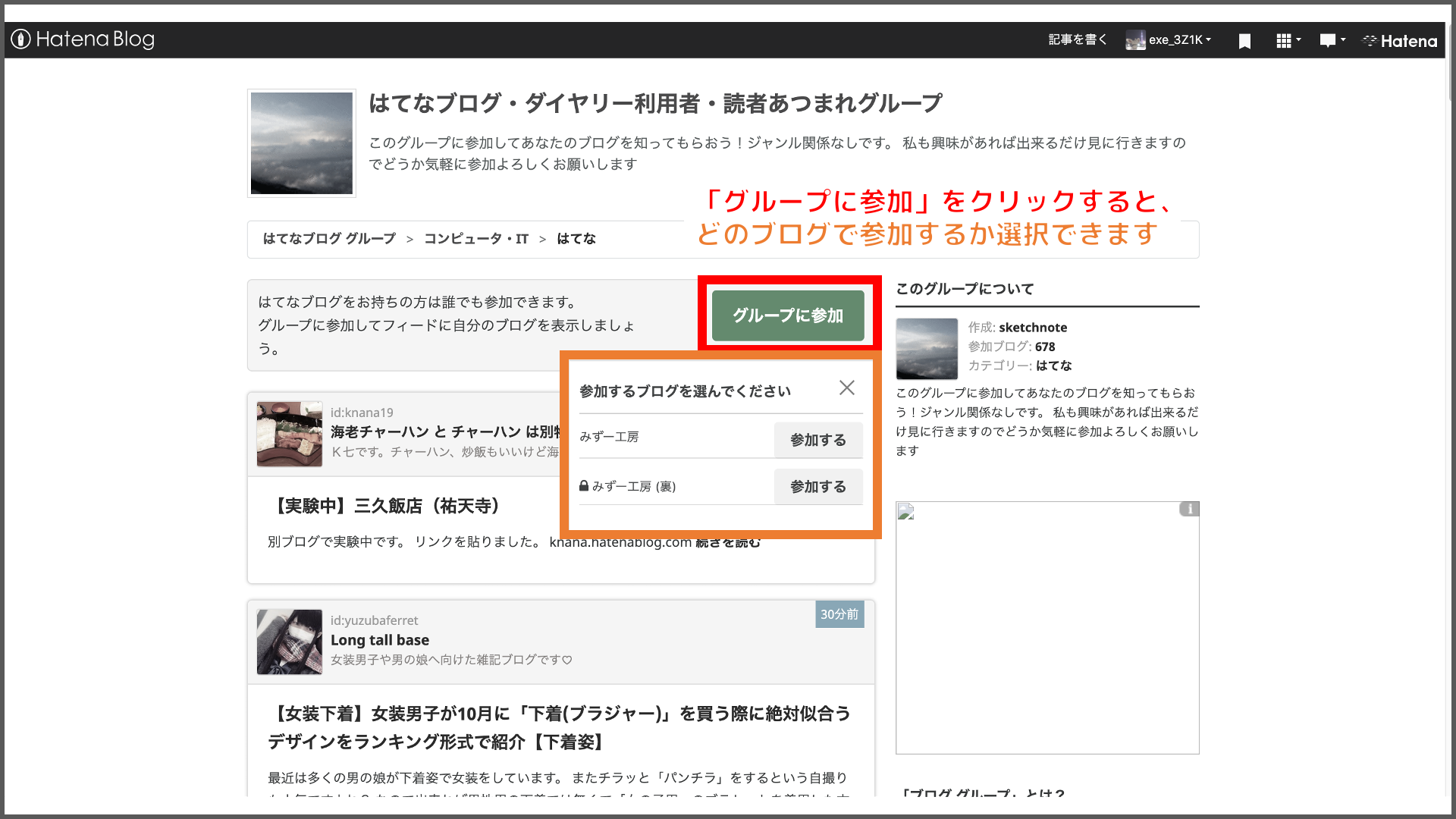Open yuzubaferret blog thumbnail image
The height and width of the screenshot is (819, 1456).
(x=290, y=642)
